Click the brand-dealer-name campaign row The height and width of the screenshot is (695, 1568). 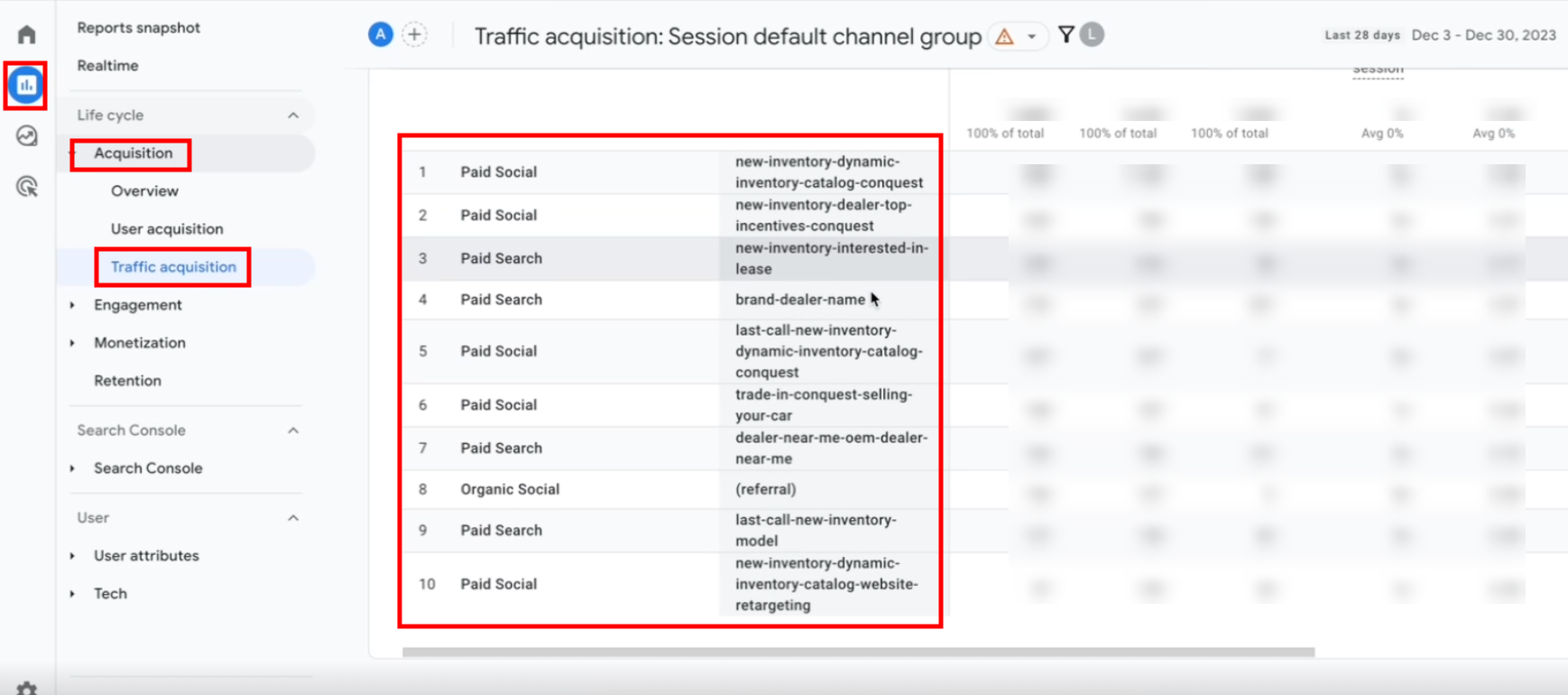798,300
